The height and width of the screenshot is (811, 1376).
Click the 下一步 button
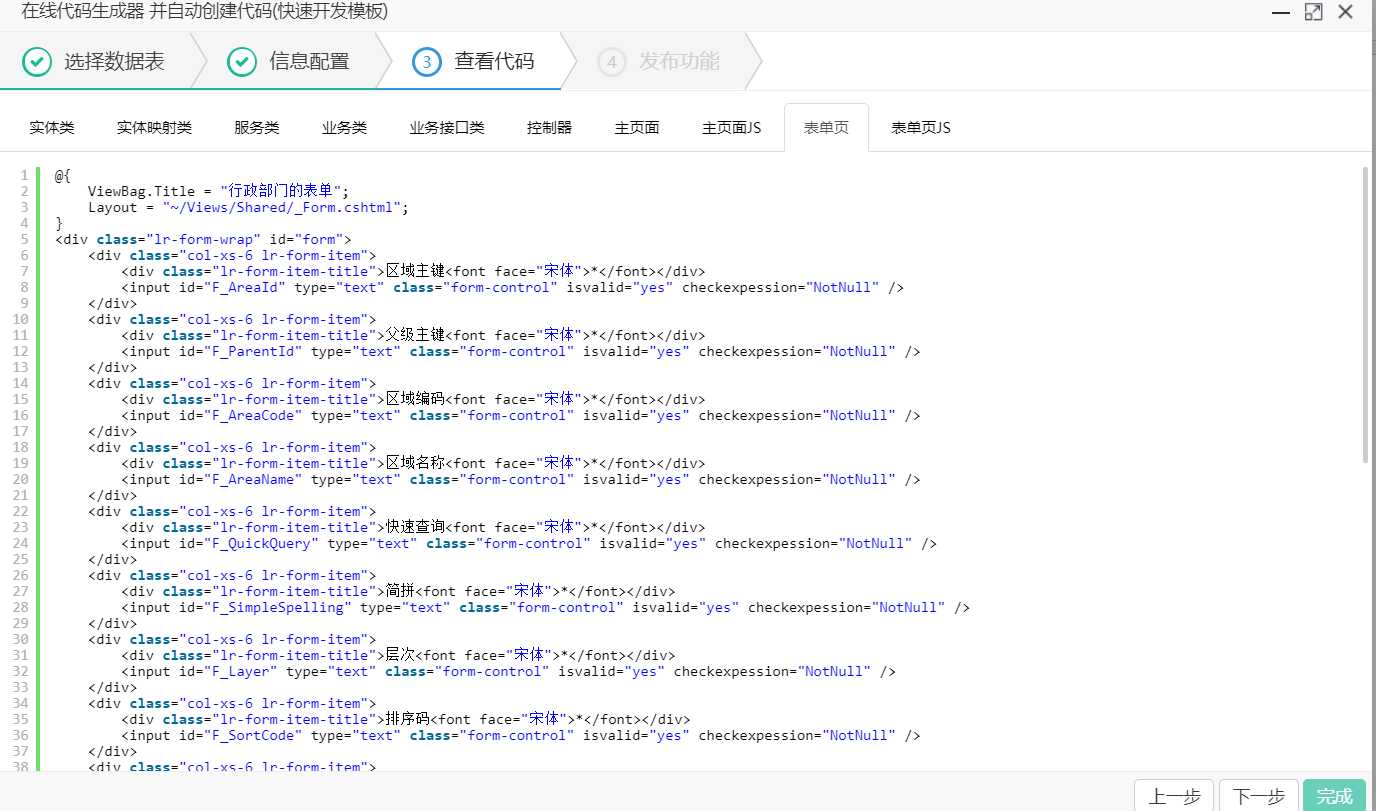(1259, 796)
